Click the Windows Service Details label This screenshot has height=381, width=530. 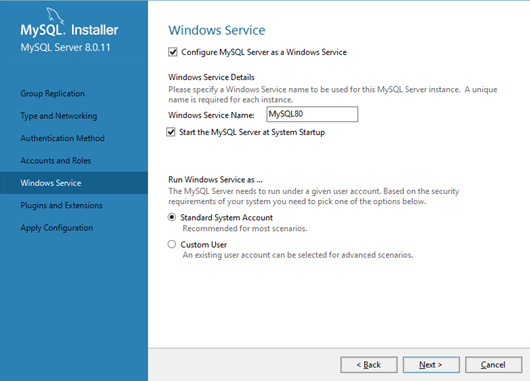pyautogui.click(x=211, y=77)
